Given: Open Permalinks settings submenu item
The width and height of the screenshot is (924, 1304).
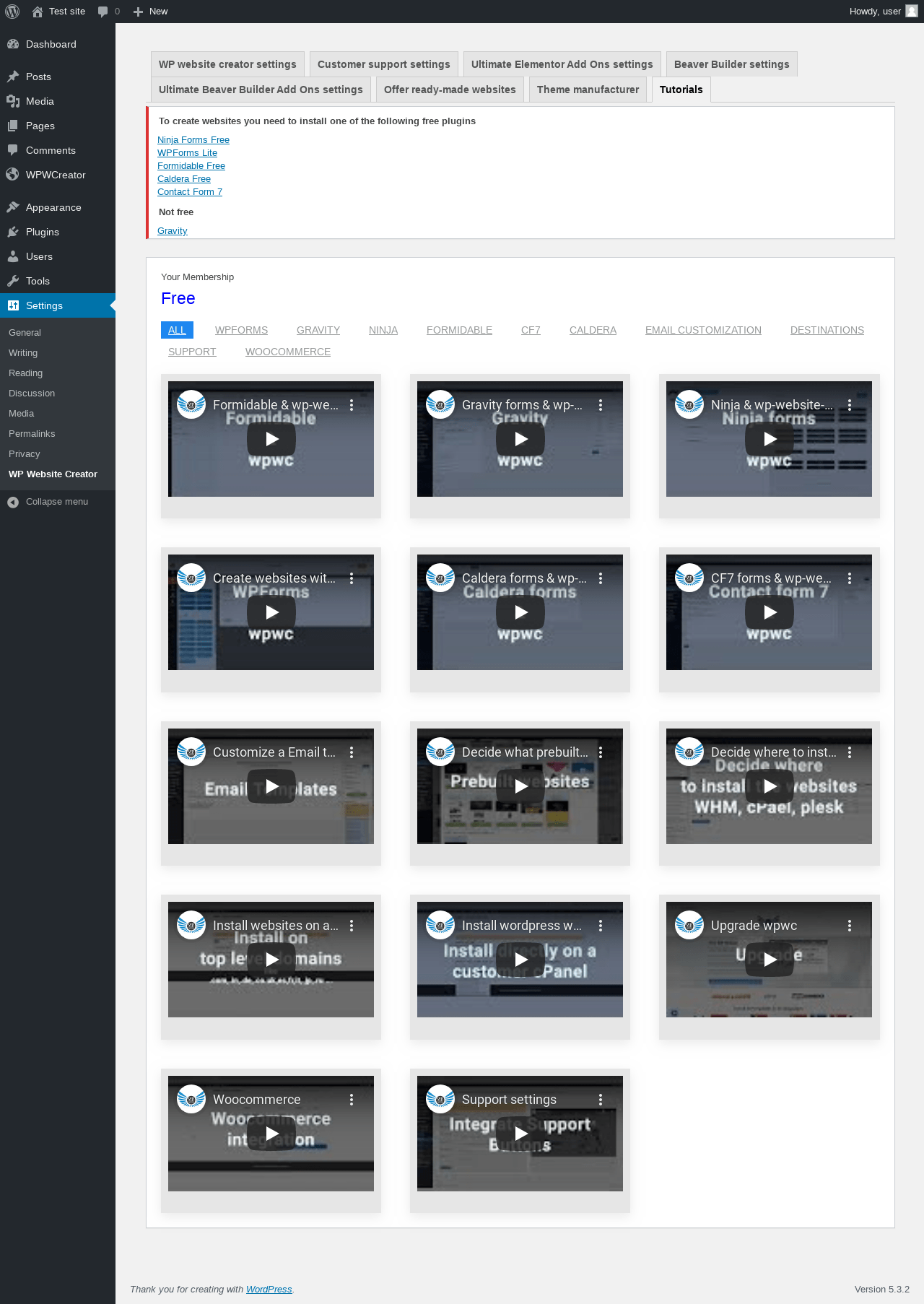Looking at the screenshot, I should [32, 434].
